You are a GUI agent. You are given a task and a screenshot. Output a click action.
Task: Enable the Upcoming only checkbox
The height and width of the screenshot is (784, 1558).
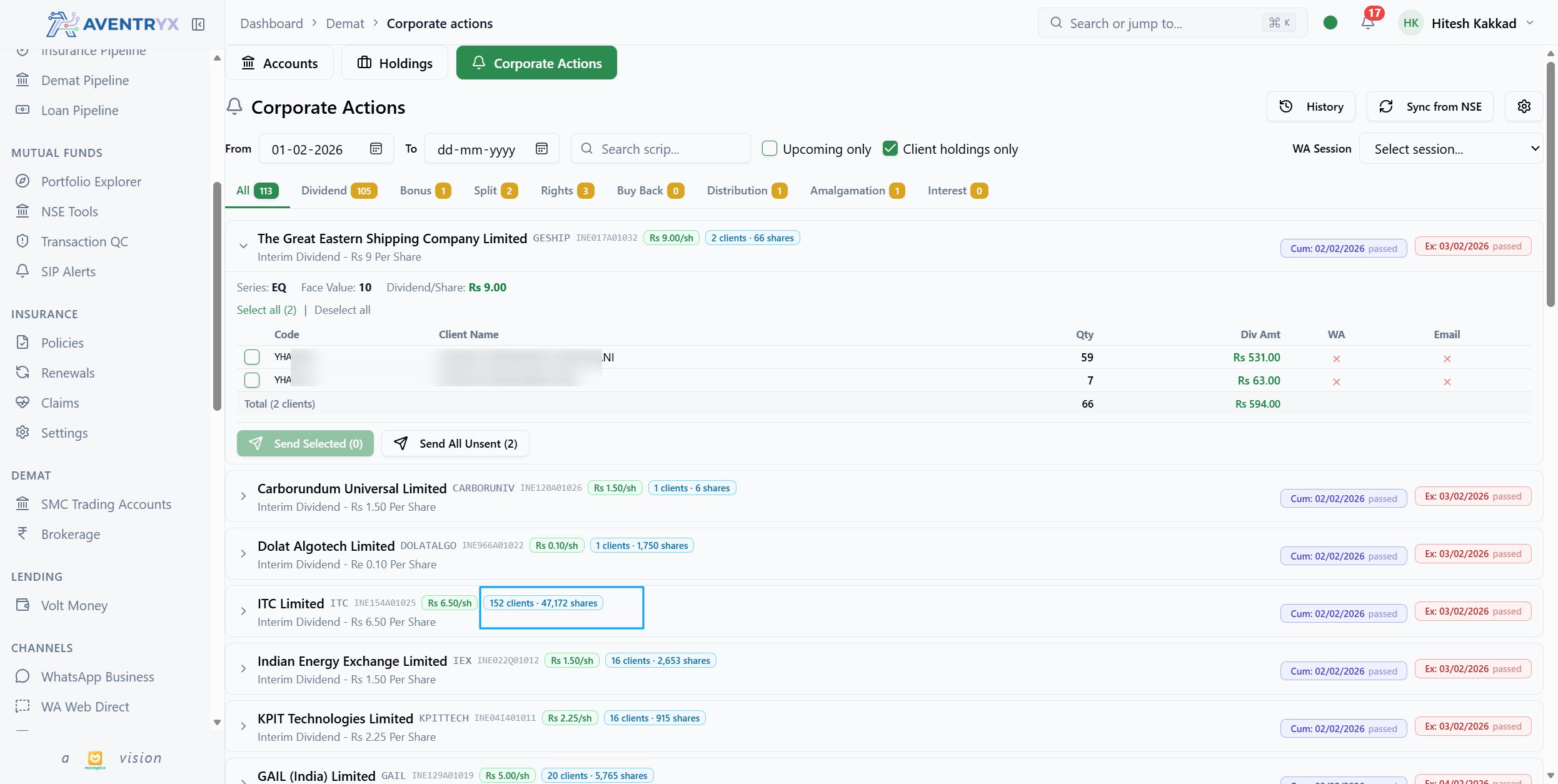pyautogui.click(x=770, y=149)
